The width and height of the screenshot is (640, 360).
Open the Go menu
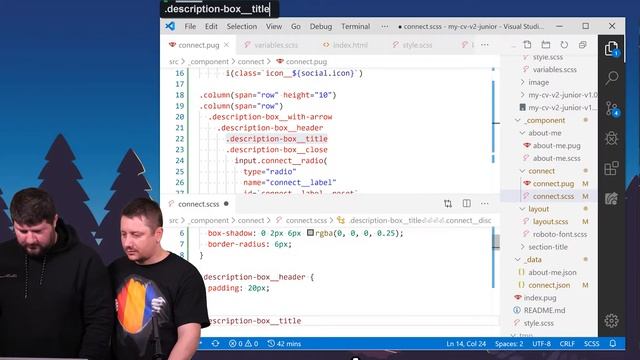(296, 27)
